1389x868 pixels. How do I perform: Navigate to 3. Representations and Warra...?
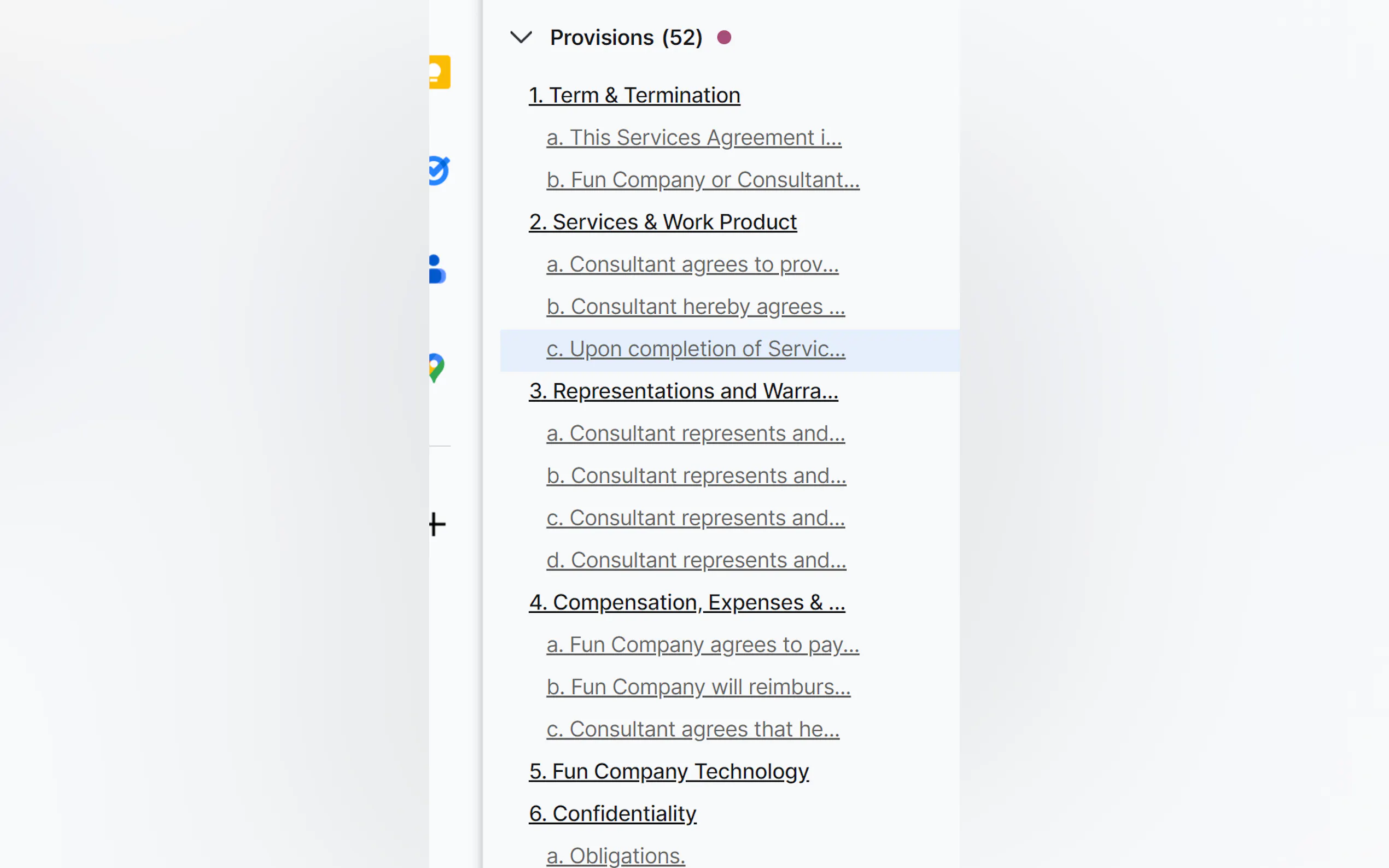pos(684,391)
